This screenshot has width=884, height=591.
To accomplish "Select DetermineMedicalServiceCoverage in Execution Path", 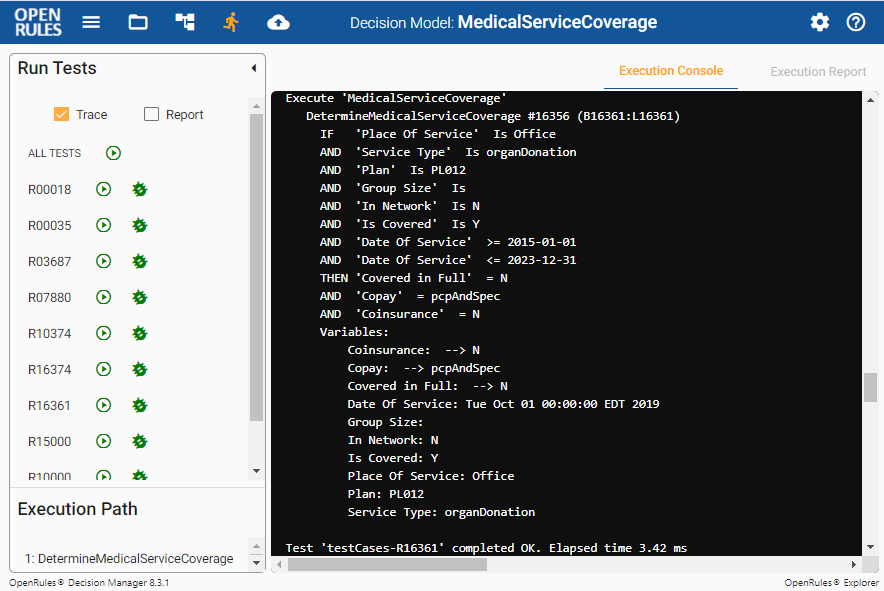I will point(129,559).
